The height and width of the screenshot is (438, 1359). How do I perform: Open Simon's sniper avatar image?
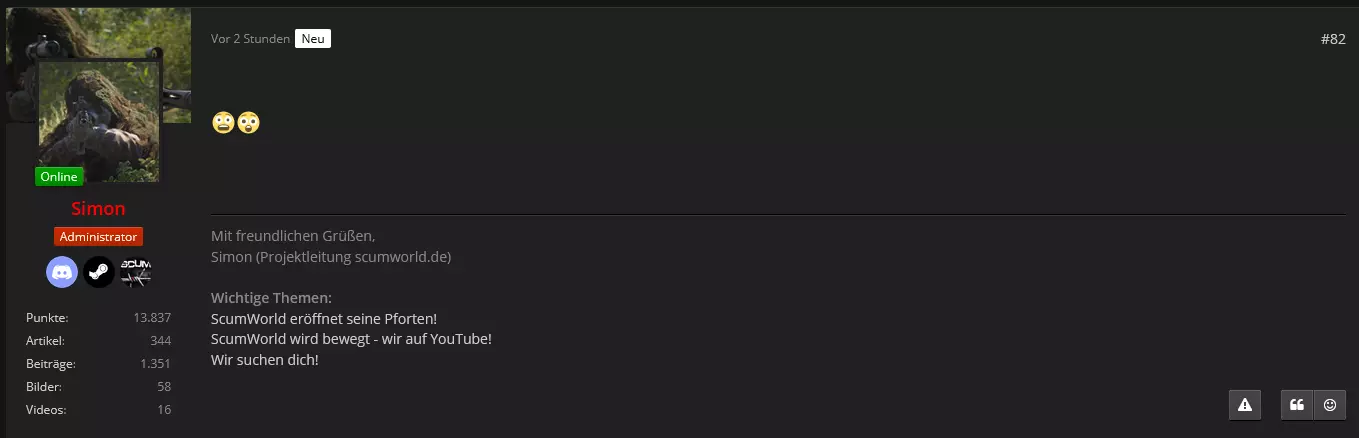(x=99, y=120)
